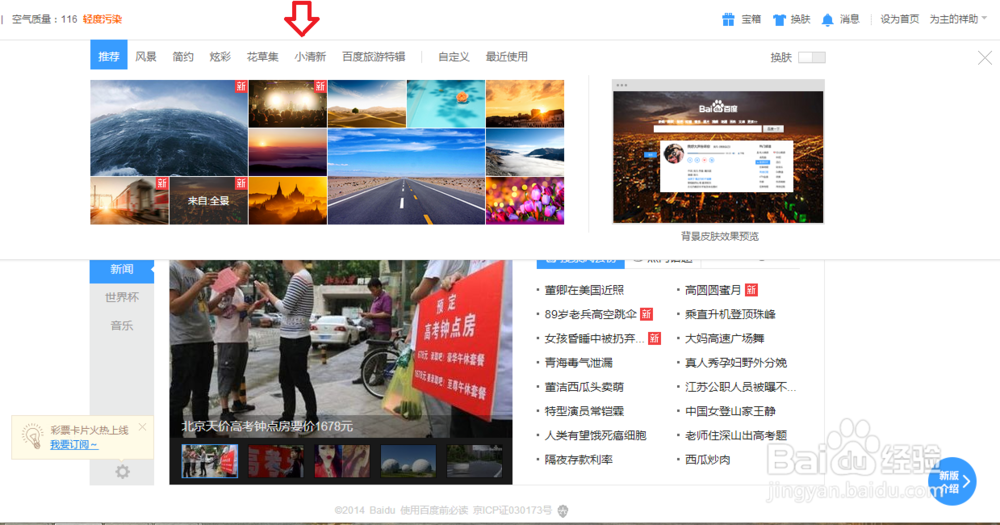Open news 89岁老兵高空跳伞
The height and width of the screenshot is (525, 1000).
click(x=591, y=314)
